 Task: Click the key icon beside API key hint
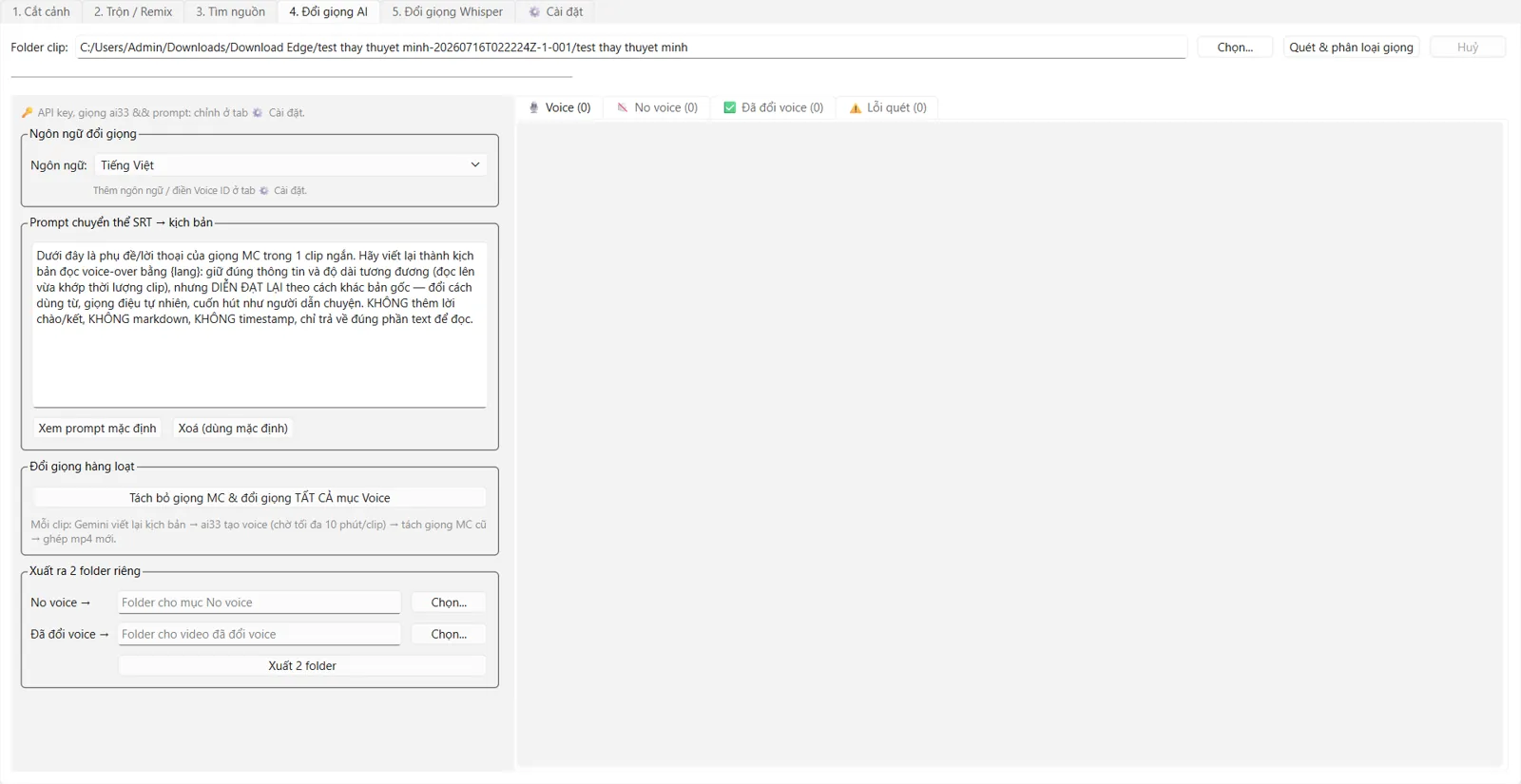pos(28,113)
